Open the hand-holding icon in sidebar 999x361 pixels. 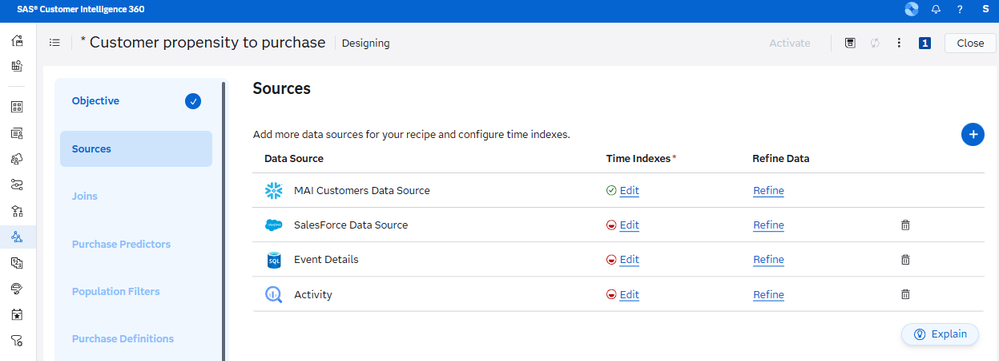tap(17, 289)
